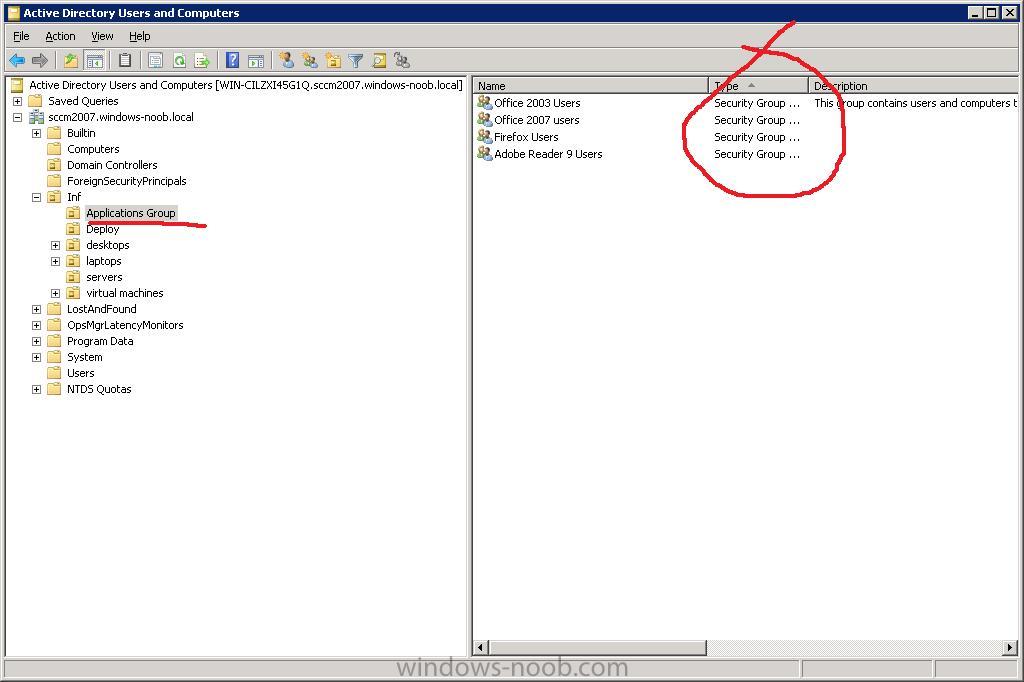Viewport: 1024px width, 682px height.
Task: Toggle the Show/Hide Console Tree icon
Action: click(x=94, y=61)
